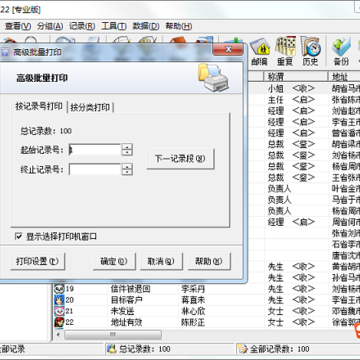Increase the 起始记录号 value with up arrow
This screenshot has width=360, height=360.
click(127, 147)
